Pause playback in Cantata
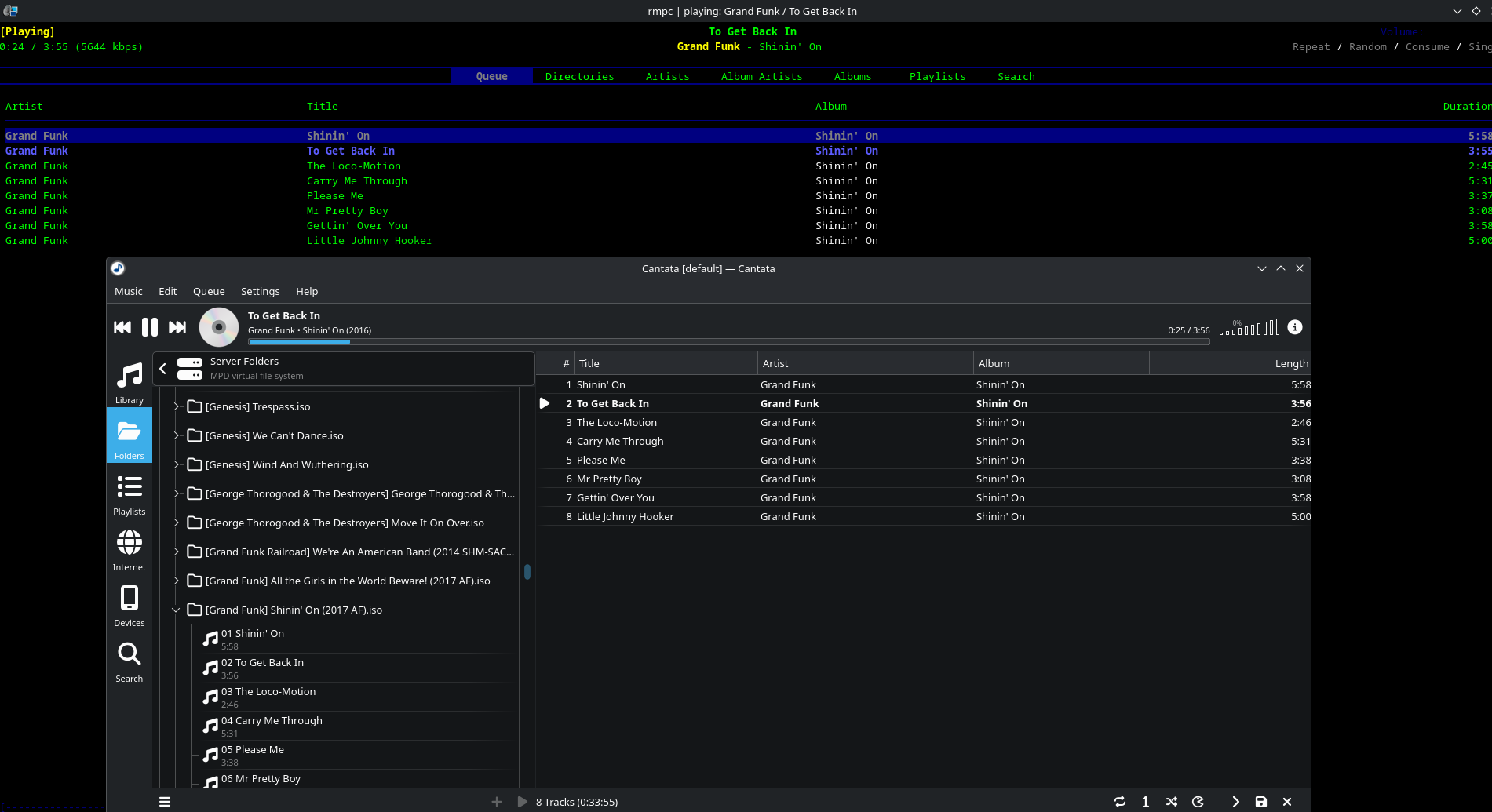Screen dimensions: 1492x812 [149, 327]
